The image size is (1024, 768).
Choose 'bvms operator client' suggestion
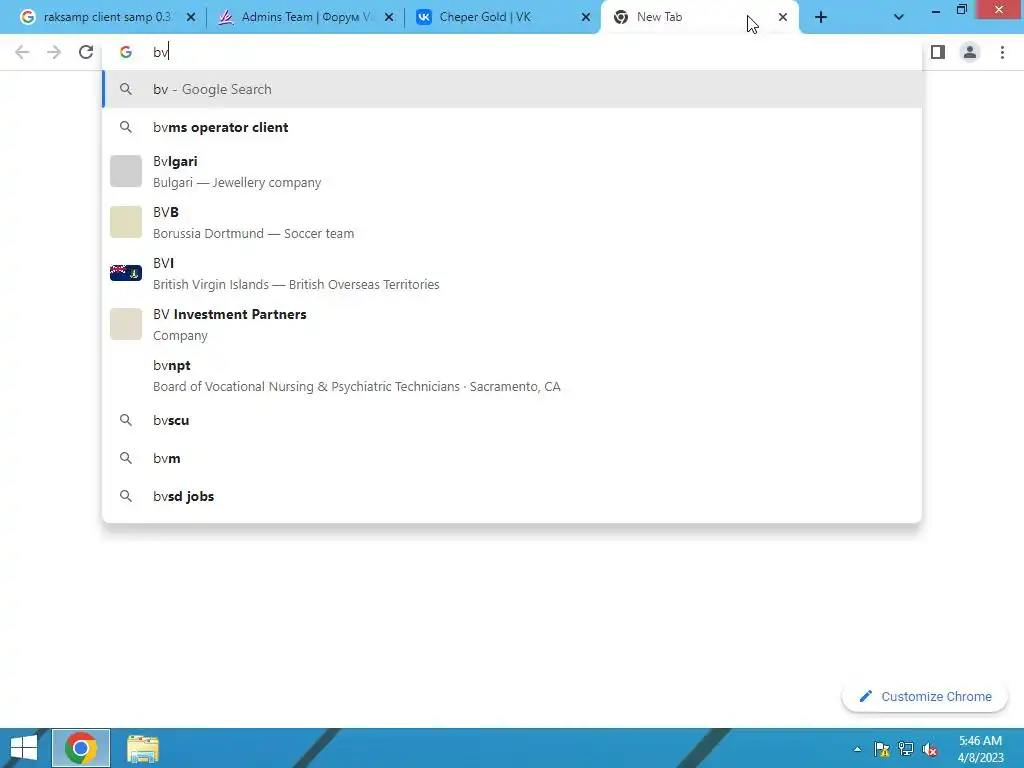pyautogui.click(x=512, y=127)
